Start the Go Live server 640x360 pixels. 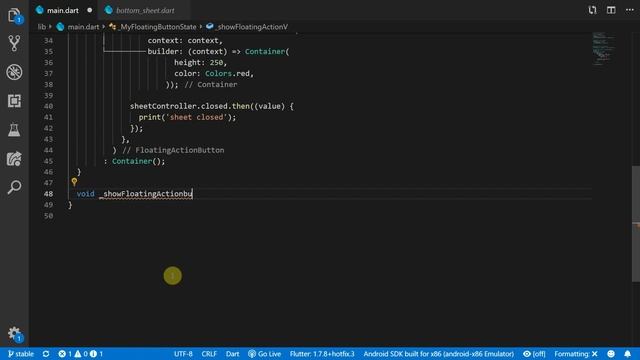(x=264, y=354)
